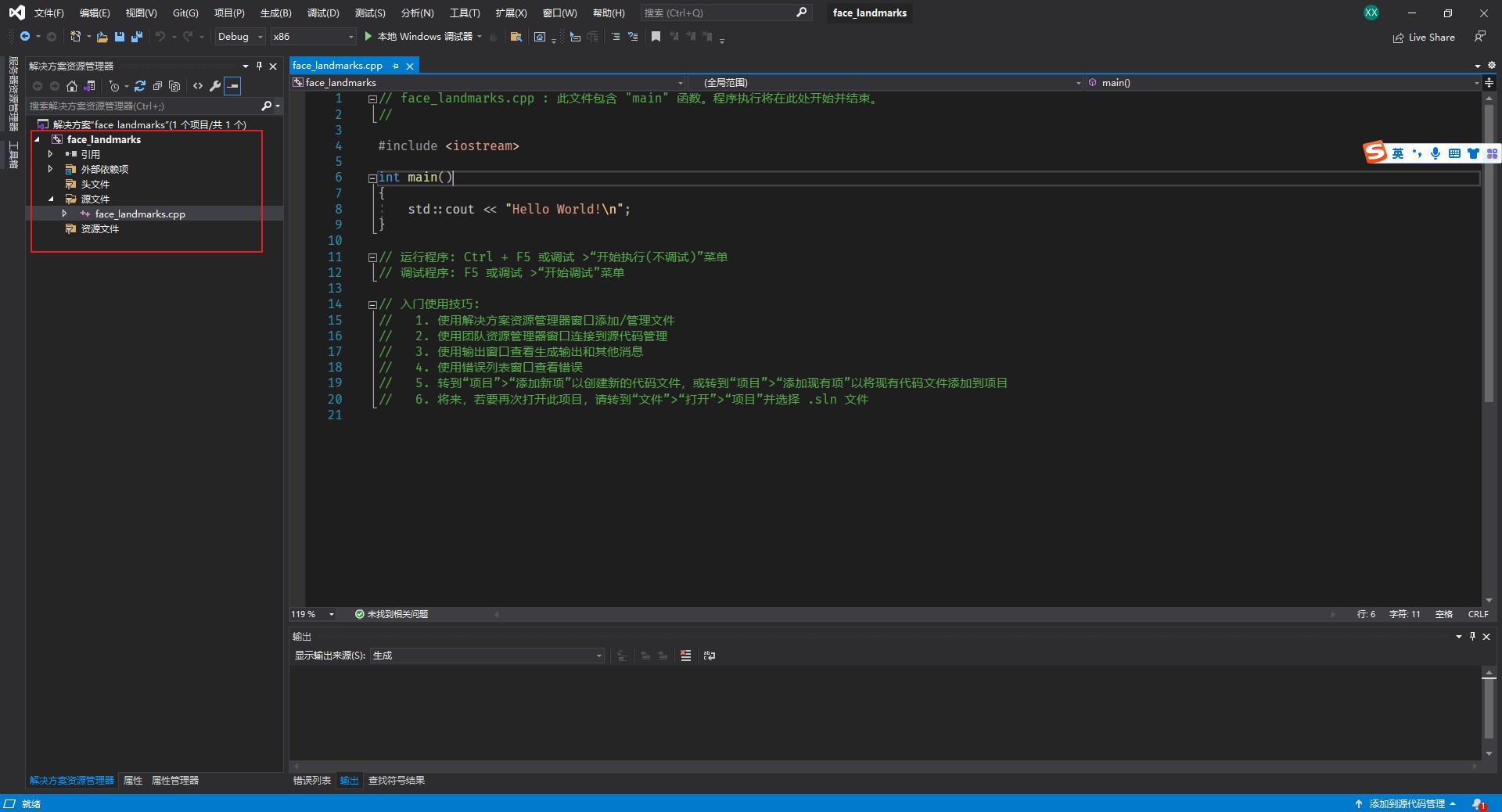Click the Live Share button

coord(1424,38)
